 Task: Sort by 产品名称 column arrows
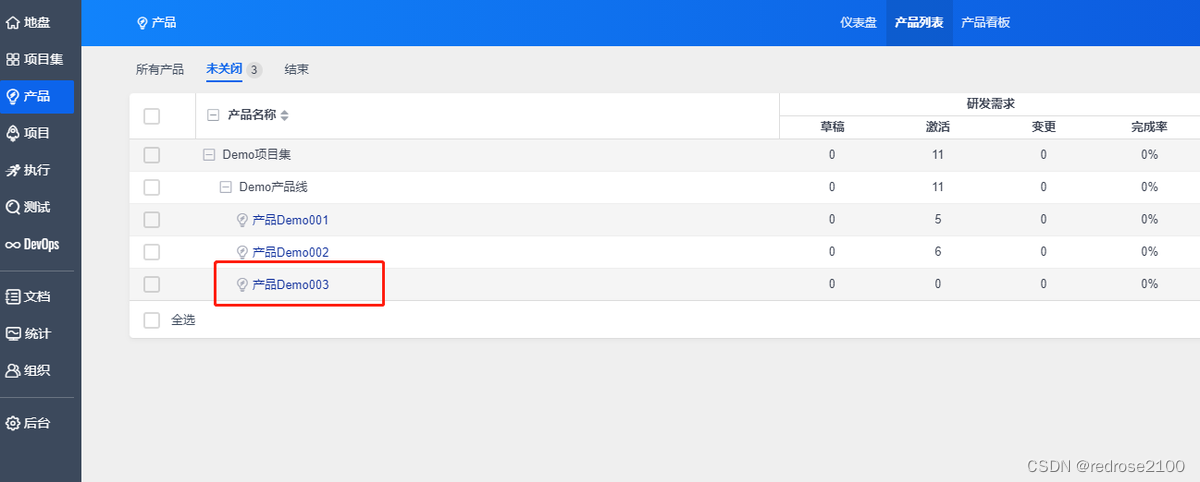point(284,115)
